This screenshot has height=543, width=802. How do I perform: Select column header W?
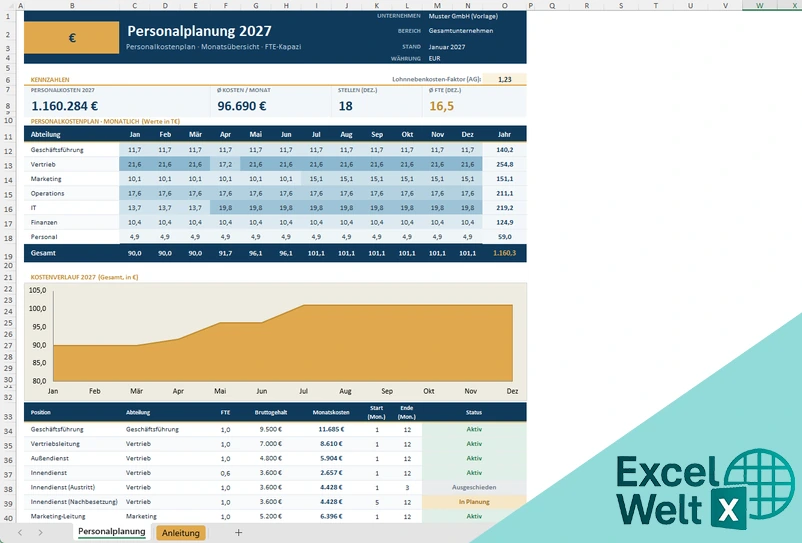[760, 5]
